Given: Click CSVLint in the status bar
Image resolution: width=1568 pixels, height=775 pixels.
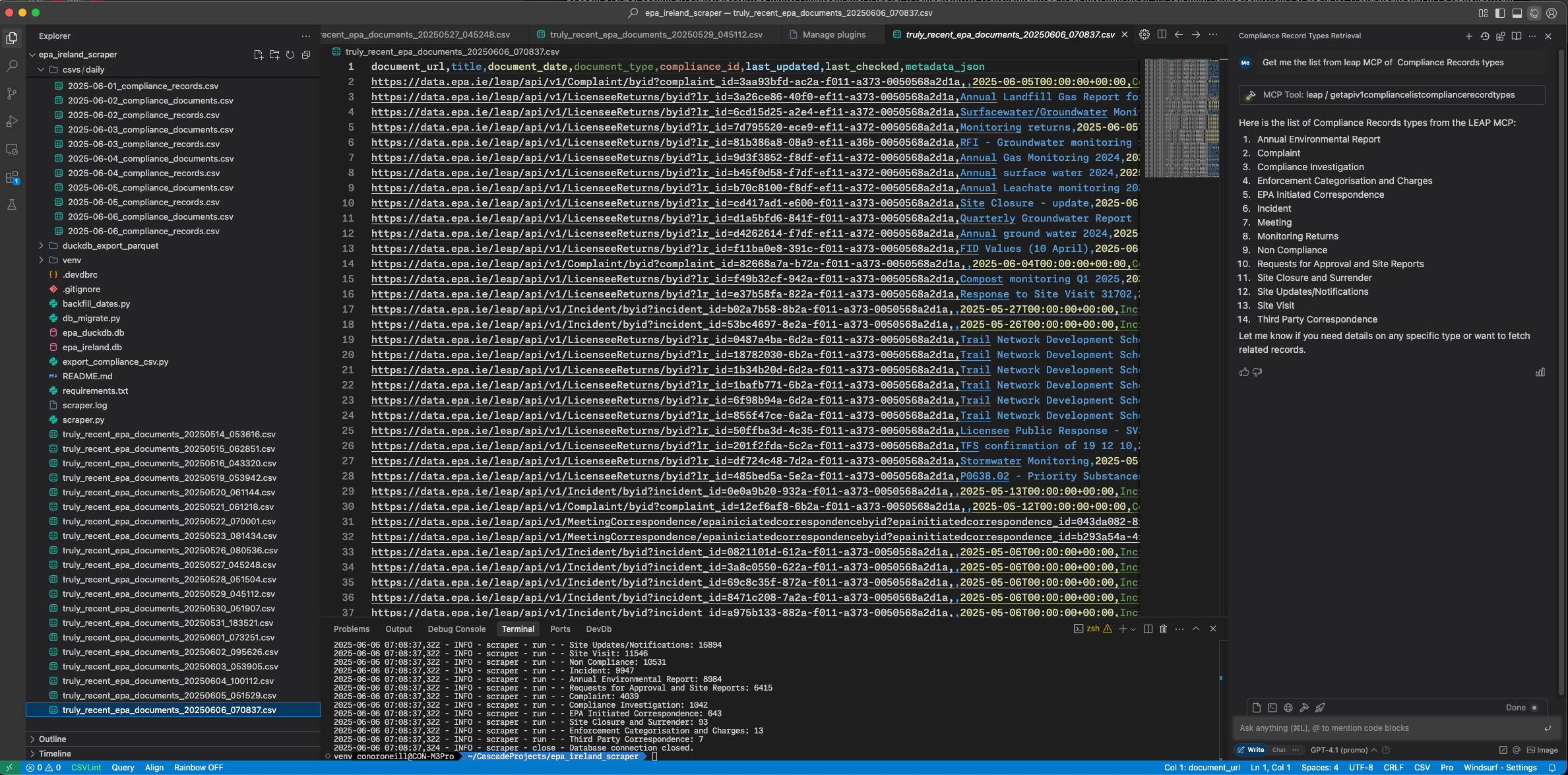Looking at the screenshot, I should coord(86,768).
